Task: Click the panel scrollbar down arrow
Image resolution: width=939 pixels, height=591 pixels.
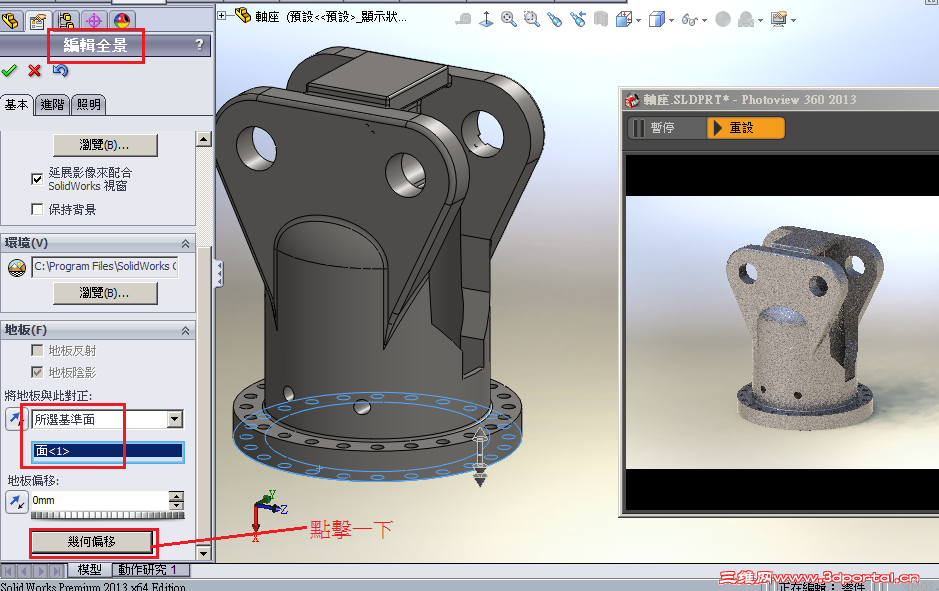Action: 204,553
